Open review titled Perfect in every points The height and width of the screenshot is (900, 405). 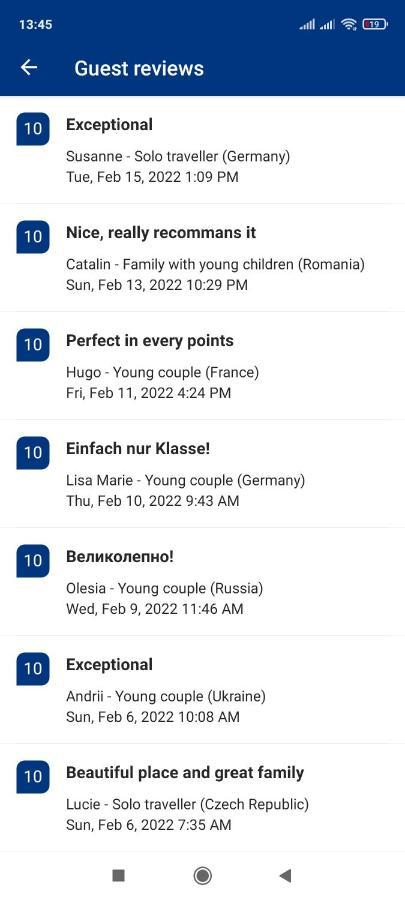[x=202, y=366]
